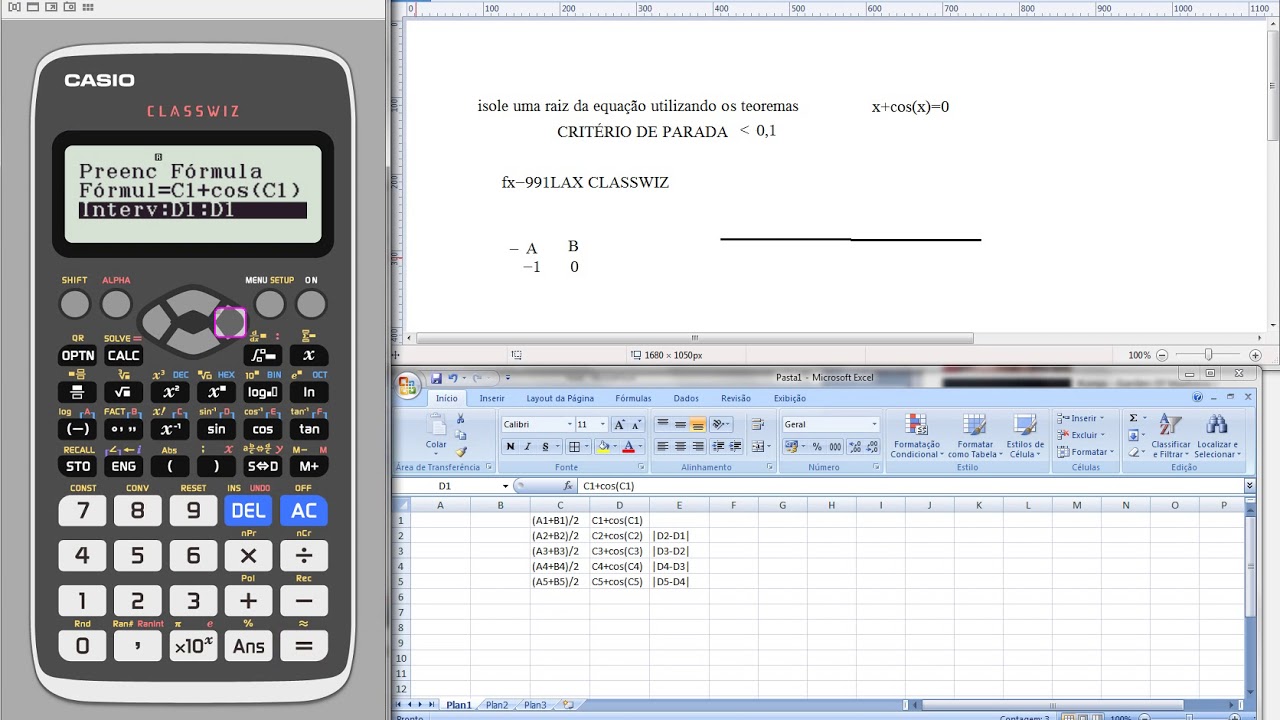
Task: Tap the calculator sin key
Action: (216, 429)
